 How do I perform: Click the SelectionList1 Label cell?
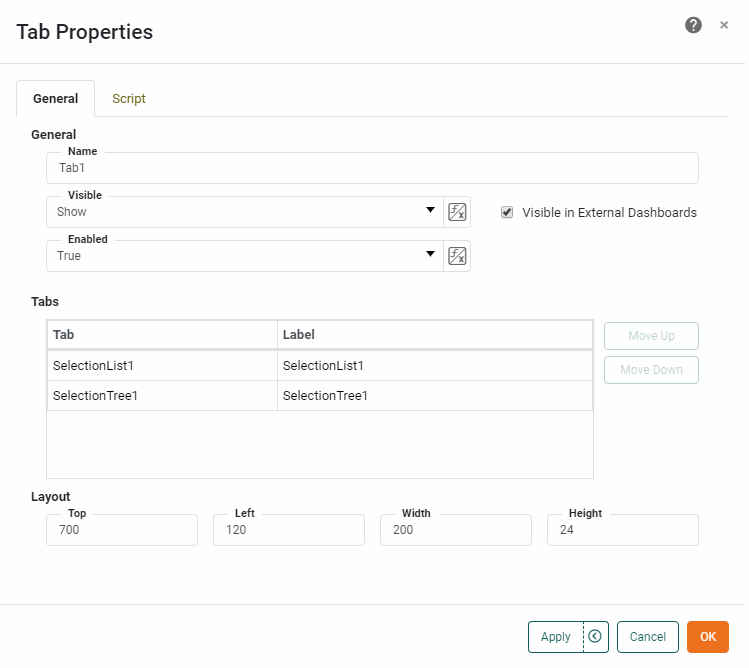pyautogui.click(x=435, y=366)
